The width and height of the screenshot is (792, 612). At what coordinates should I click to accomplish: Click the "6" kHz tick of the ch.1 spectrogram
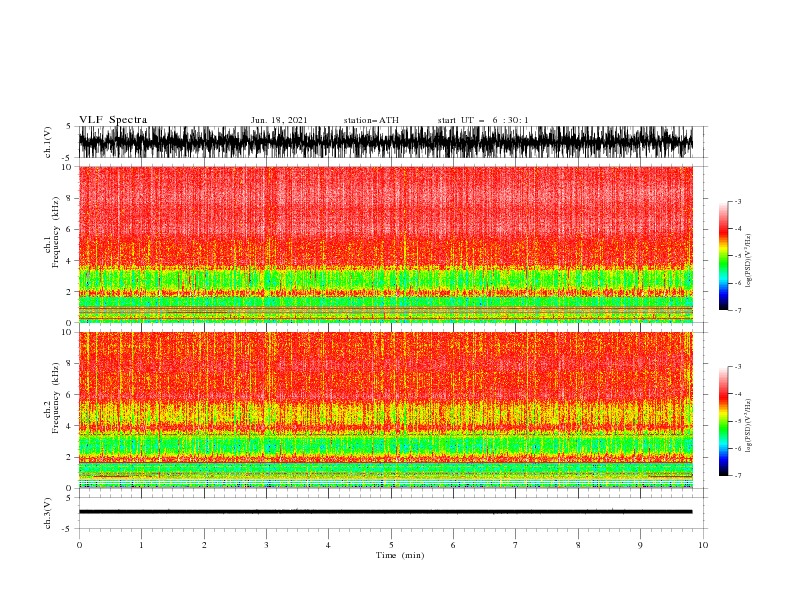point(69,229)
